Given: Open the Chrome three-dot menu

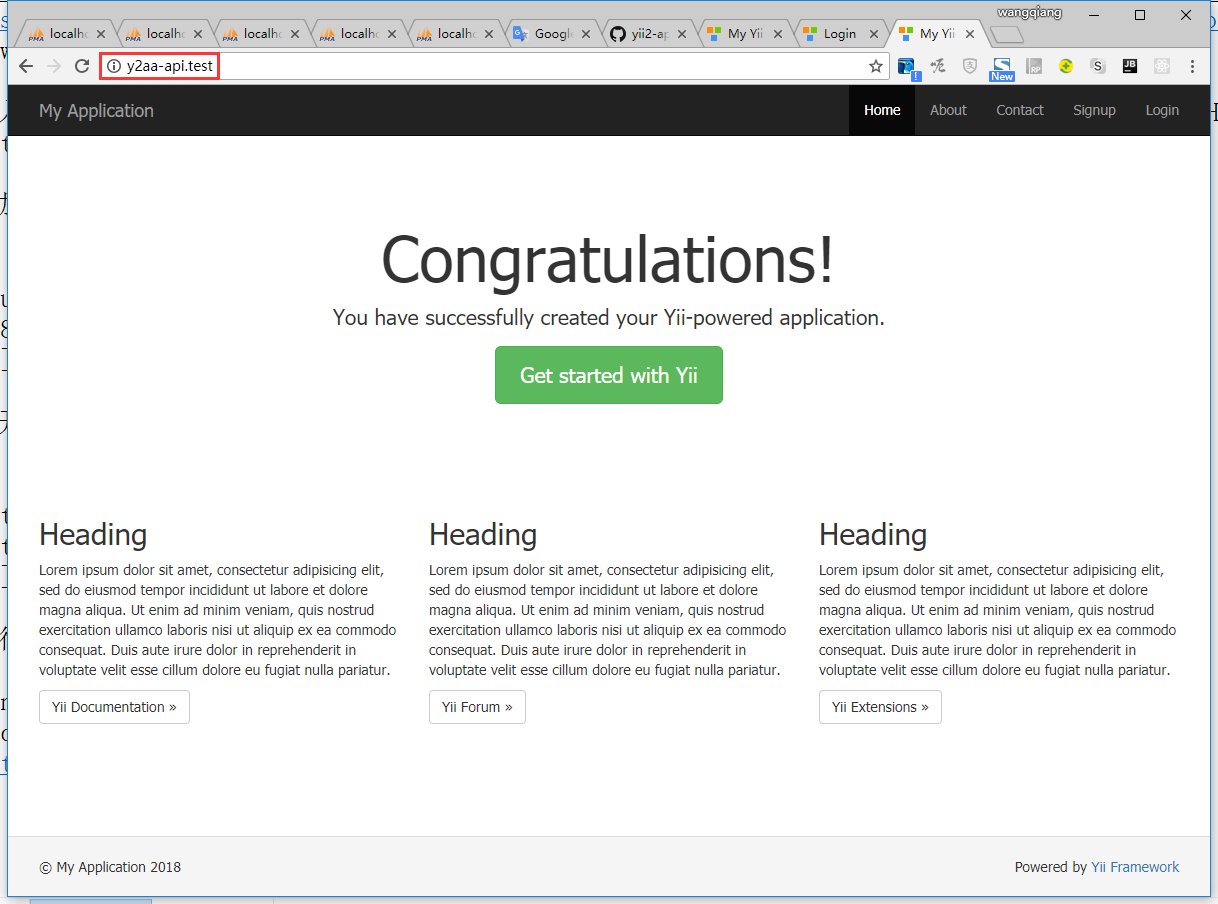Looking at the screenshot, I should coord(1193,66).
